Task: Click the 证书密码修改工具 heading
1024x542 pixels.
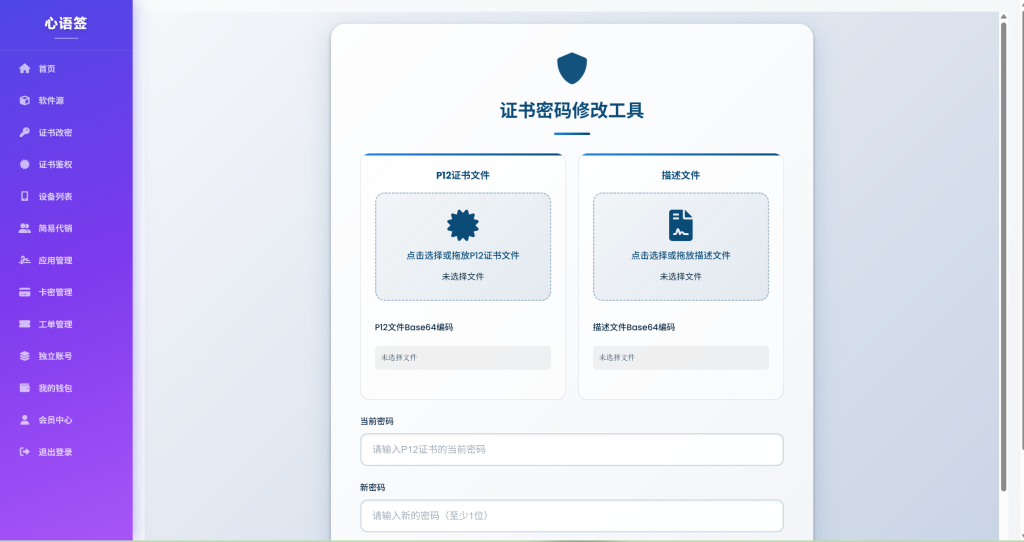Action: click(572, 110)
